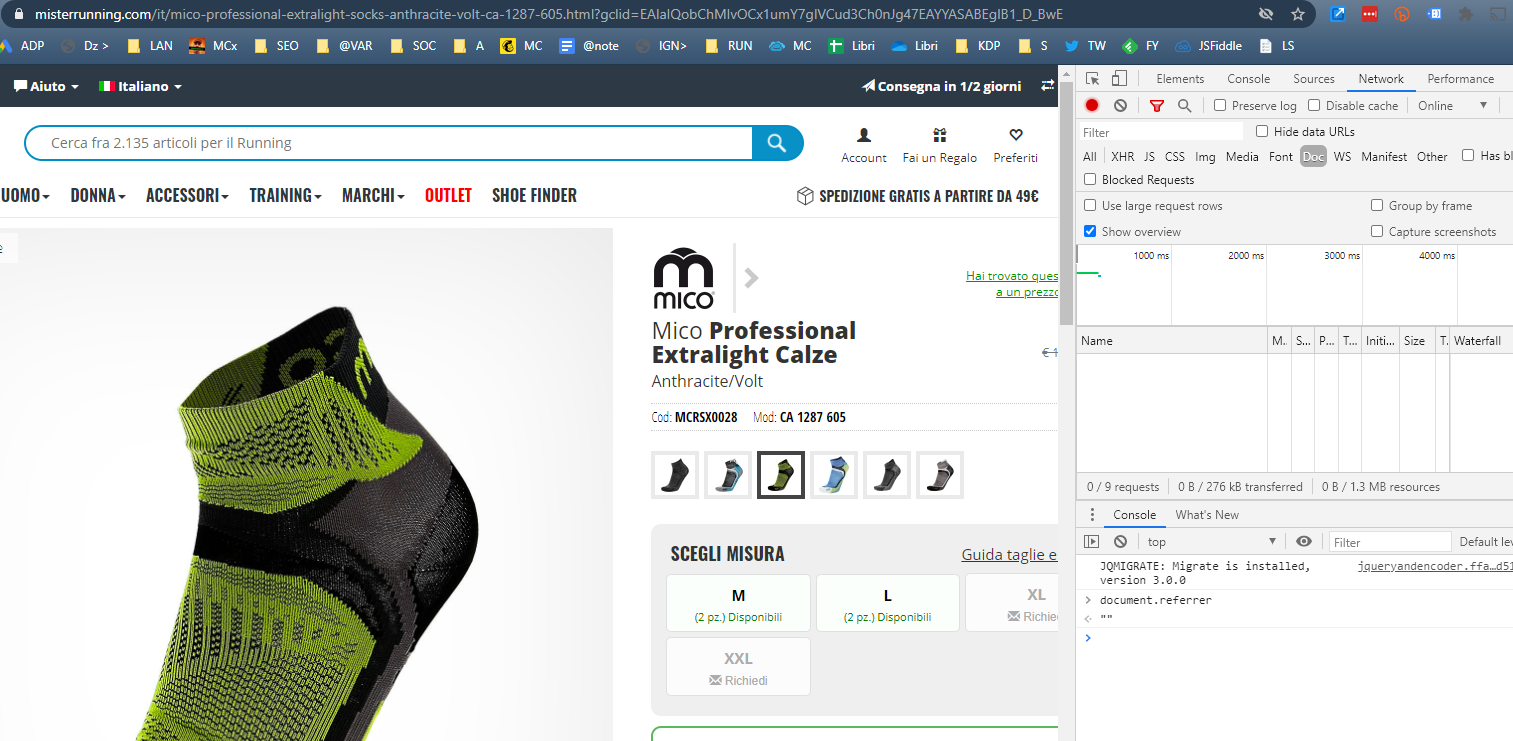Create a live expression with the eye icon
The height and width of the screenshot is (741, 1513).
[x=1304, y=541]
